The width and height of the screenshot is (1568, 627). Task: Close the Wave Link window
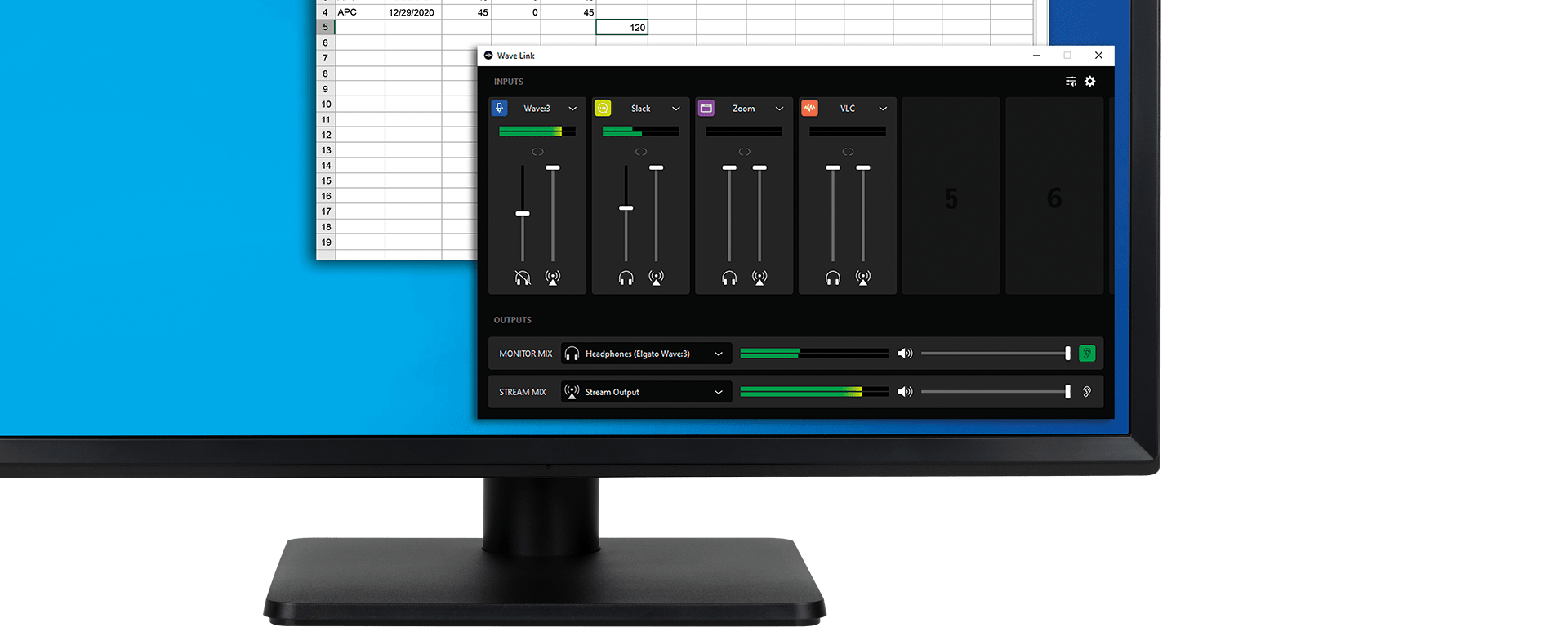coord(1098,56)
